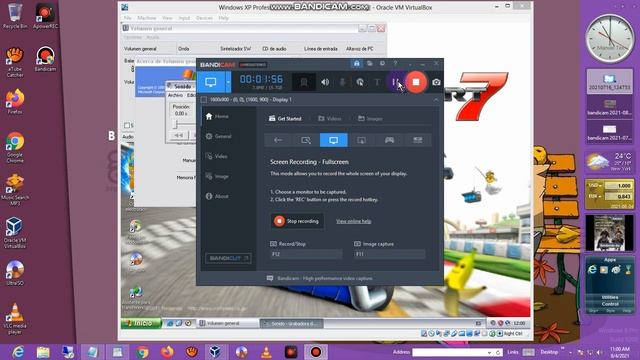Open the About section in sidebar
This screenshot has width=640, height=360.
click(217, 196)
